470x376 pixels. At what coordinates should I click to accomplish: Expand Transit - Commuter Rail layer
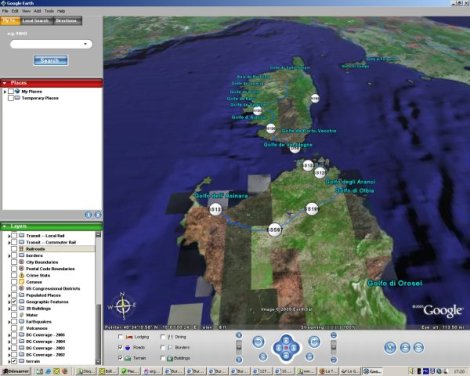tap(9, 242)
